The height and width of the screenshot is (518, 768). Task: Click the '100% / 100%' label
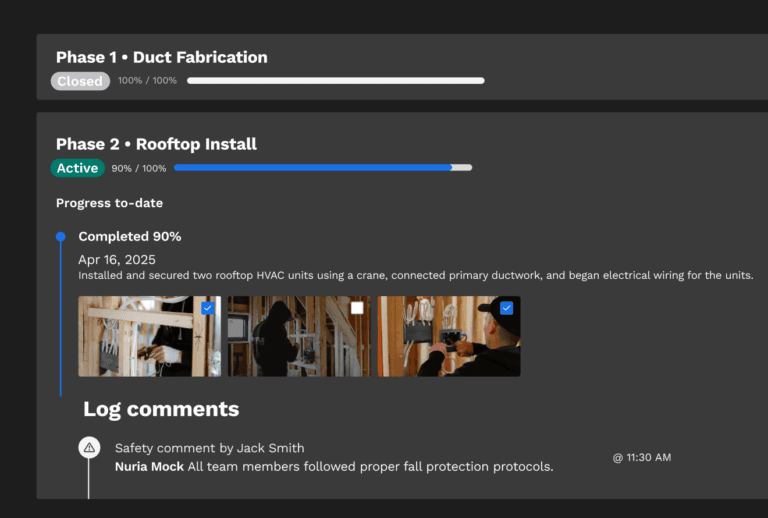coord(147,80)
